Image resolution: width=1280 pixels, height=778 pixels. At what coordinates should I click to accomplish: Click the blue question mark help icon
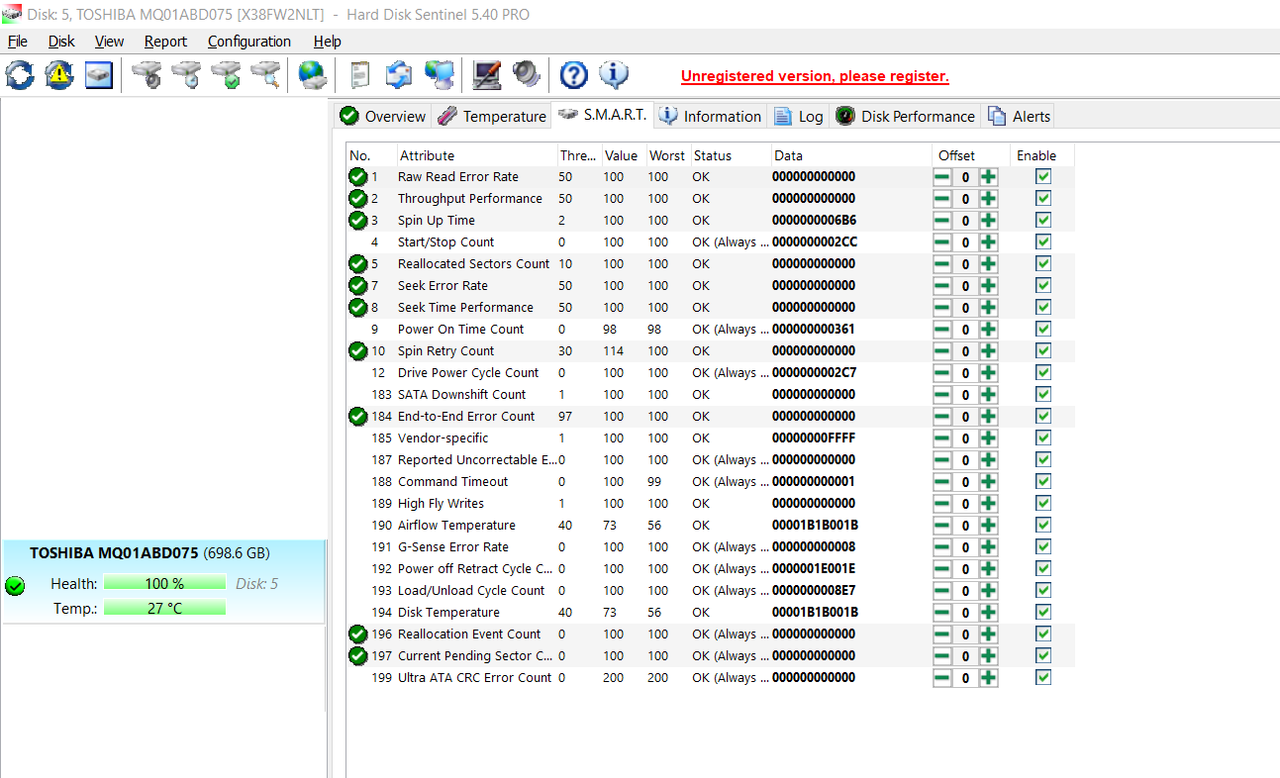pos(574,75)
